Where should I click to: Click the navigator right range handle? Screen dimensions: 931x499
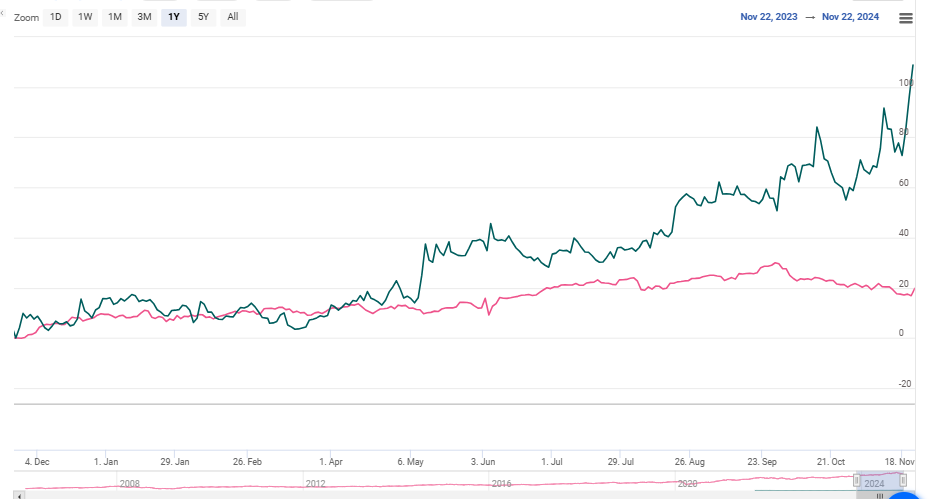click(902, 480)
